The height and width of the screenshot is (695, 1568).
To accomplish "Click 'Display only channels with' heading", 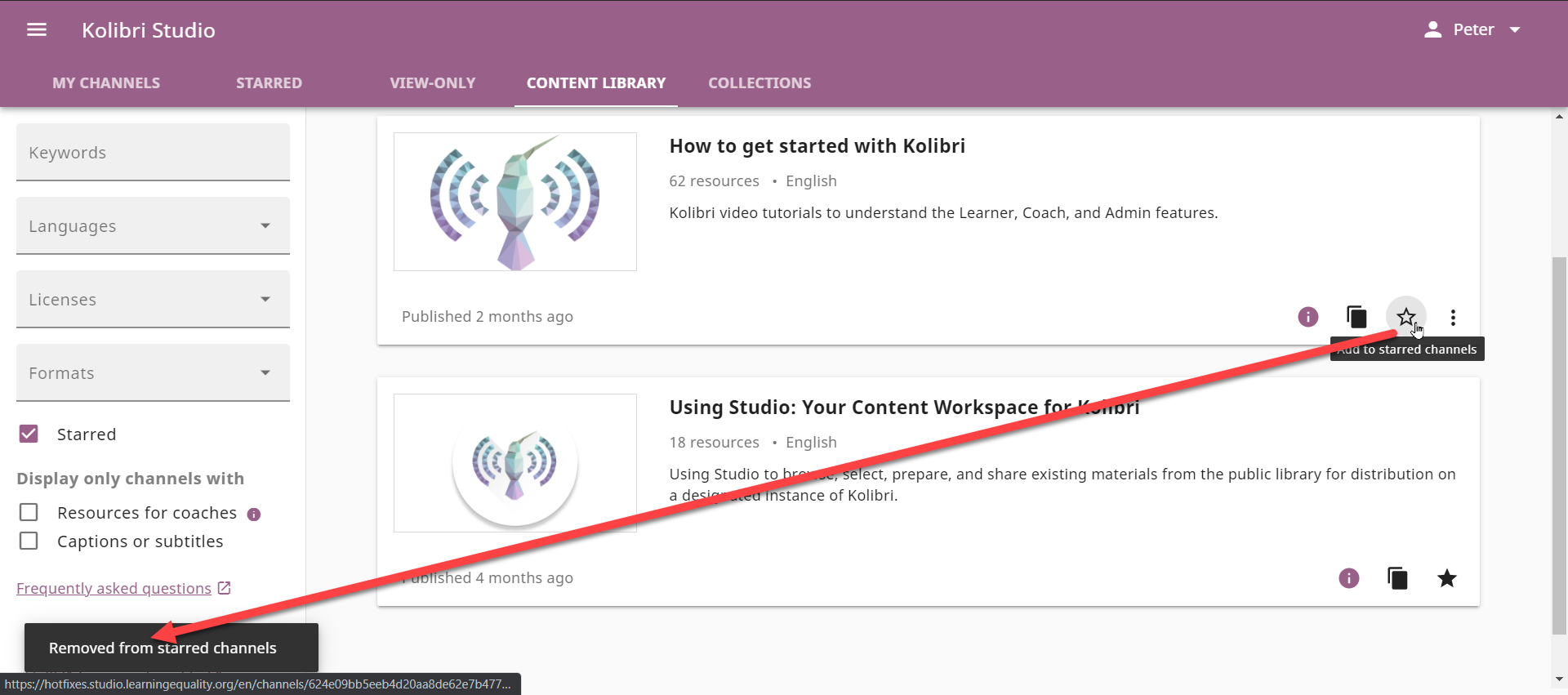I will pyautogui.click(x=130, y=479).
